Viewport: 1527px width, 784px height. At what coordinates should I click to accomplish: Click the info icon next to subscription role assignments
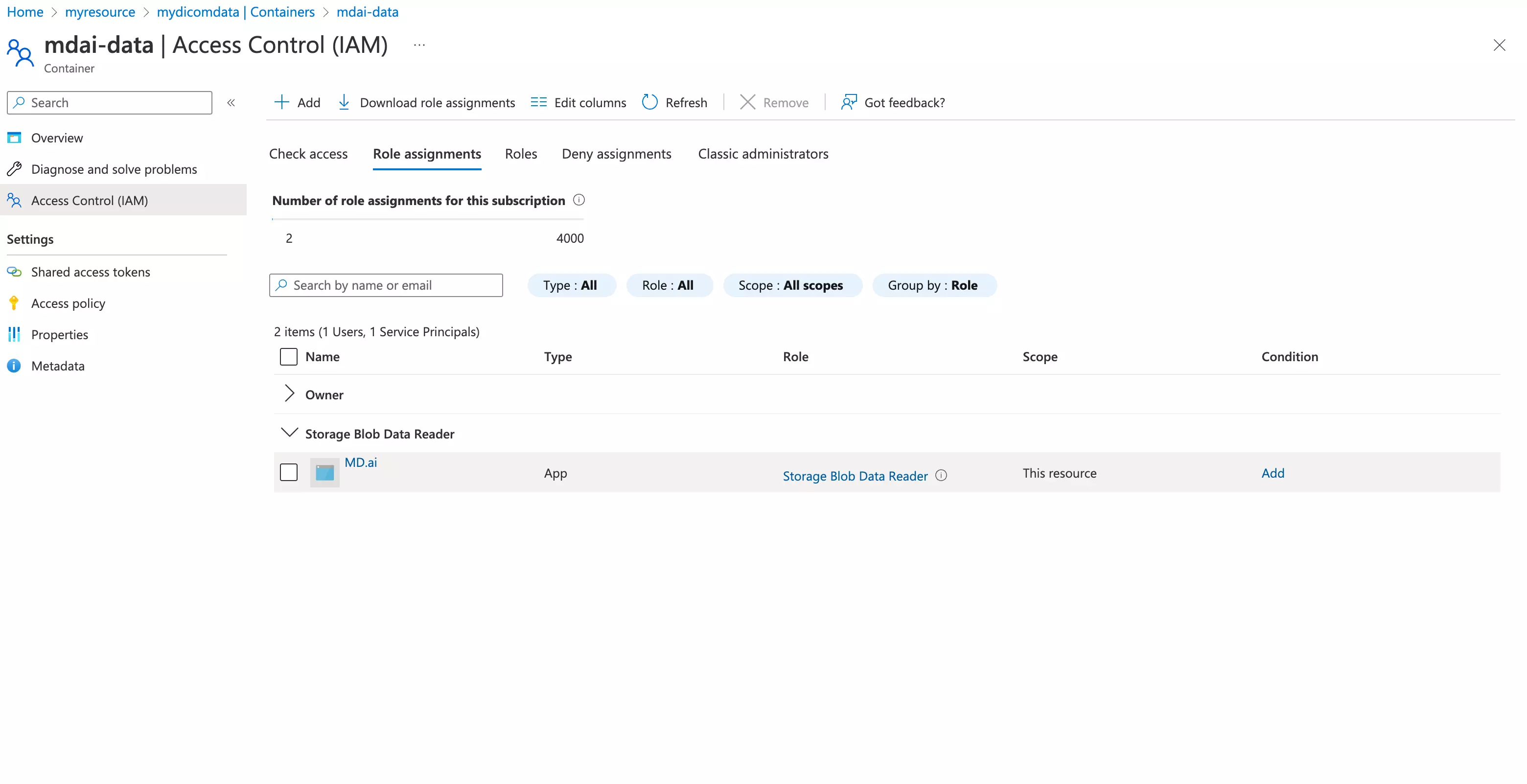tap(578, 200)
